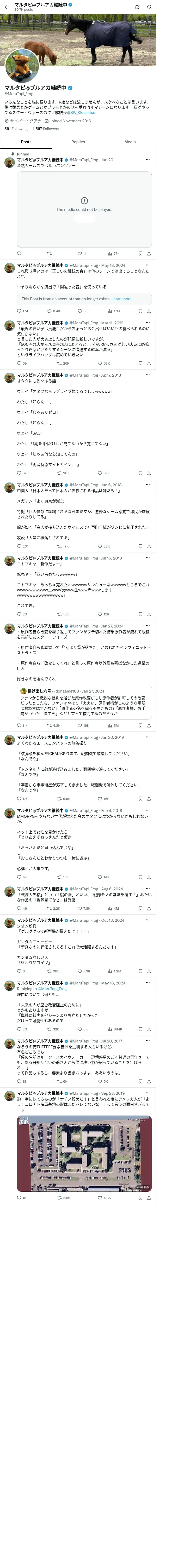Switch to the Replies tab

(x=78, y=142)
